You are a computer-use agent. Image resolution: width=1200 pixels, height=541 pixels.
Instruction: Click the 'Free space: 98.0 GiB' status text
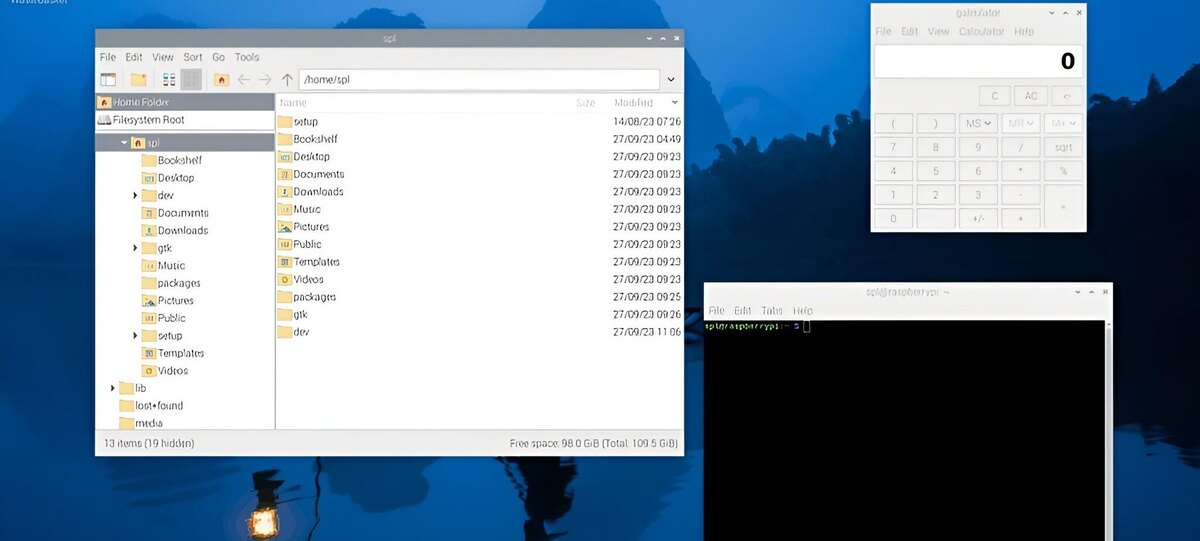(x=555, y=443)
